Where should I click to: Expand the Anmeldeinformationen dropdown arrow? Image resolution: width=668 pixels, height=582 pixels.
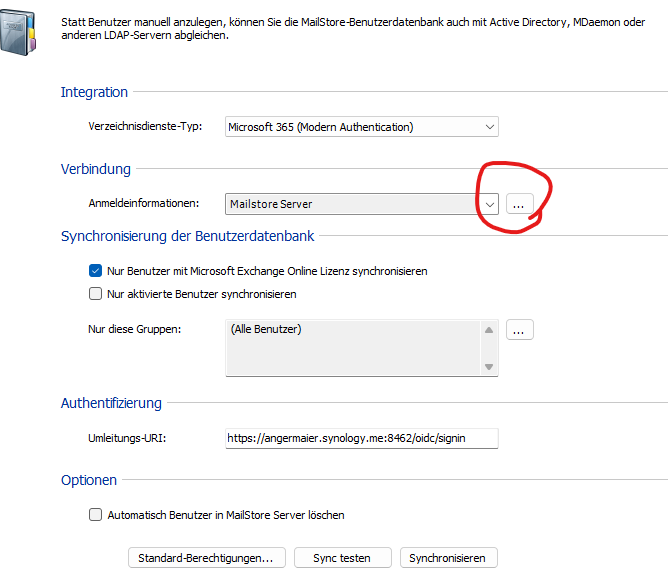[x=489, y=204]
